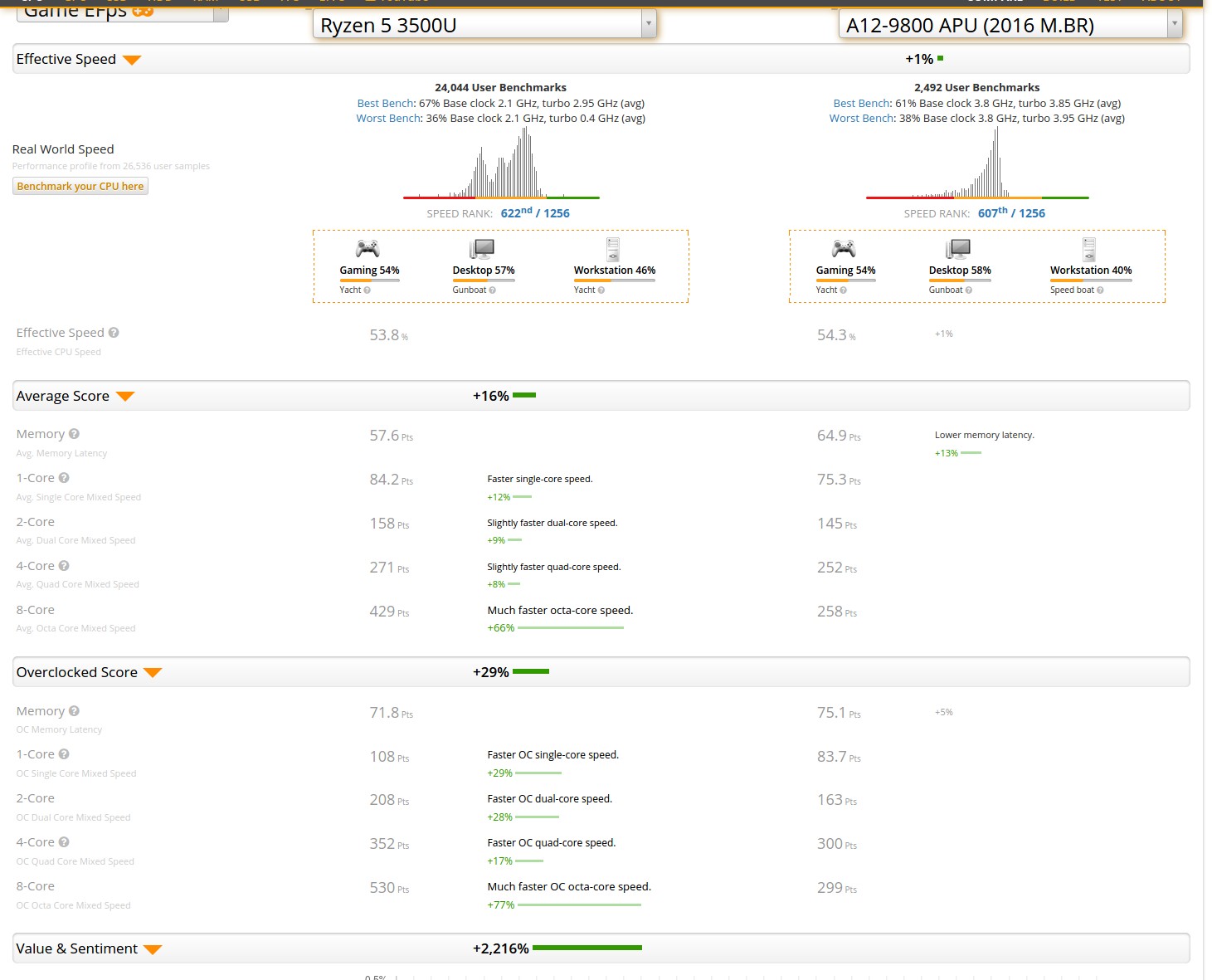
Task: Click the Lower memory latency text
Action: click(x=984, y=435)
